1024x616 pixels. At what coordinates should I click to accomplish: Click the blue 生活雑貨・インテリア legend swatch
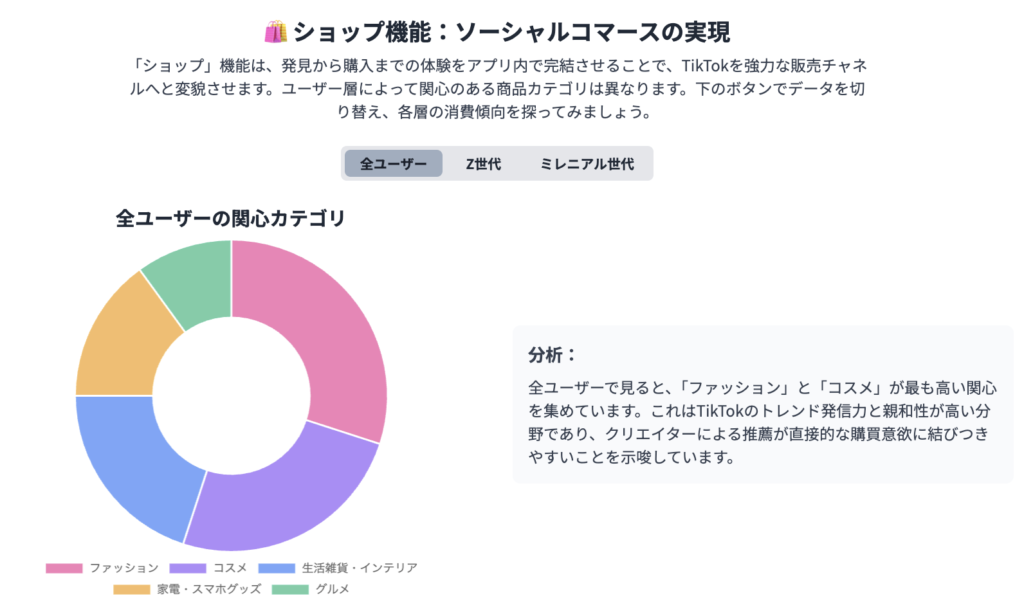pos(276,568)
